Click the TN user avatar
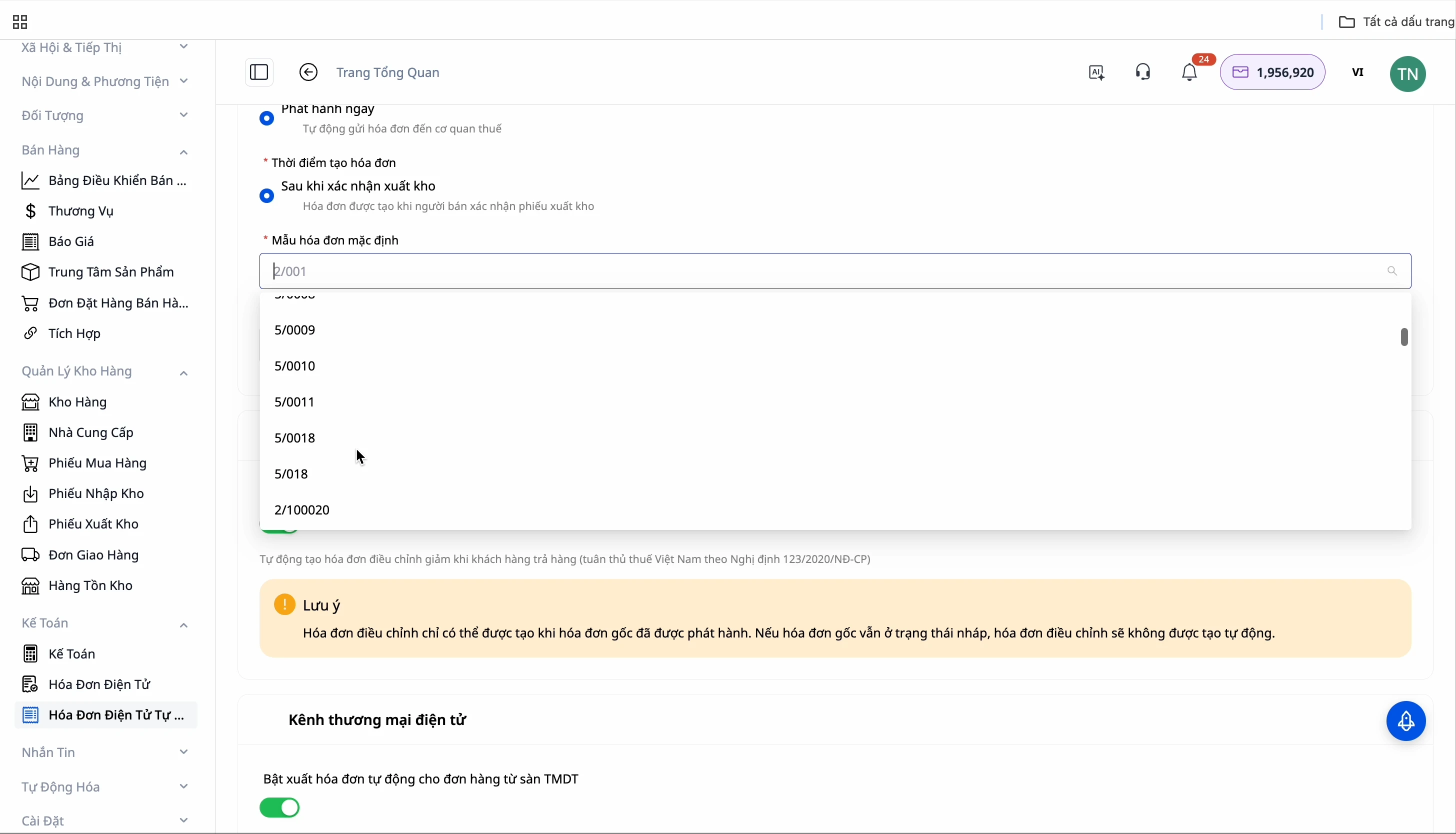This screenshot has width=1456, height=834. [1408, 74]
